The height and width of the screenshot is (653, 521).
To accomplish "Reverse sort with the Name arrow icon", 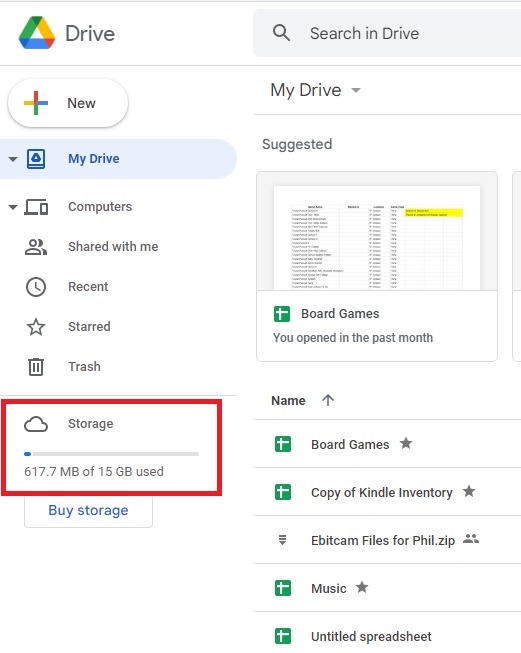I will click(328, 400).
